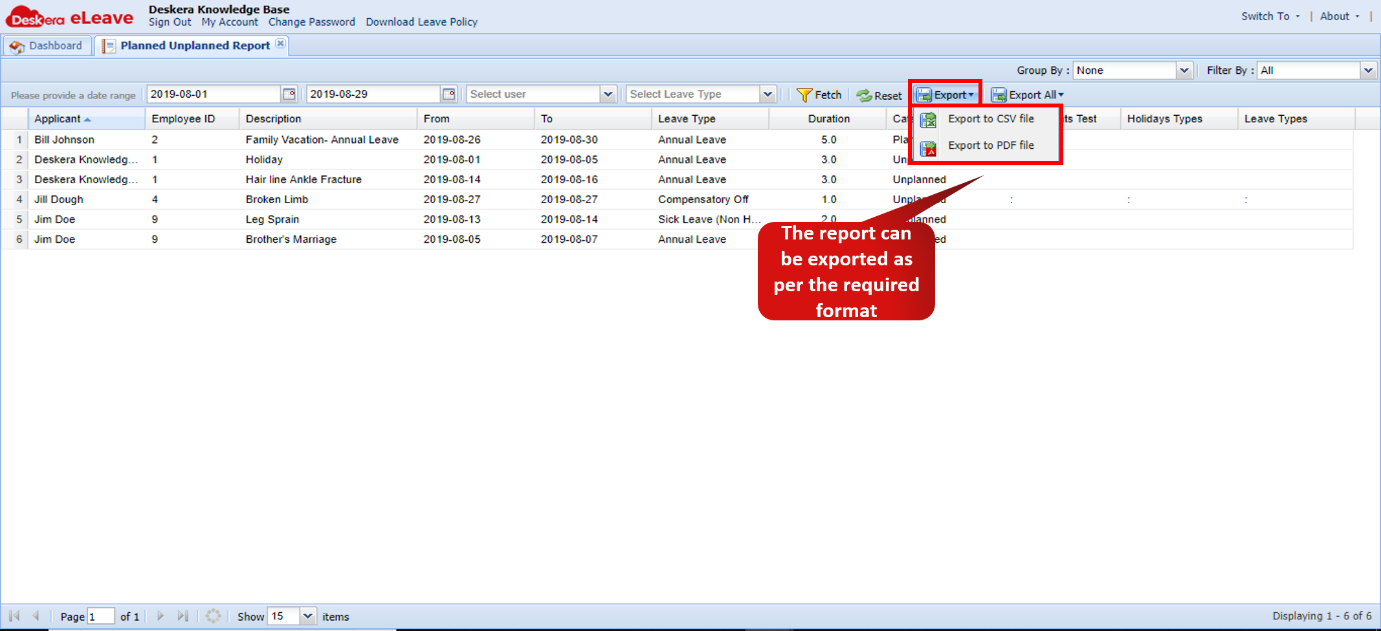This screenshot has height=631, width=1381.
Task: Click the page number input field
Action: 101,616
